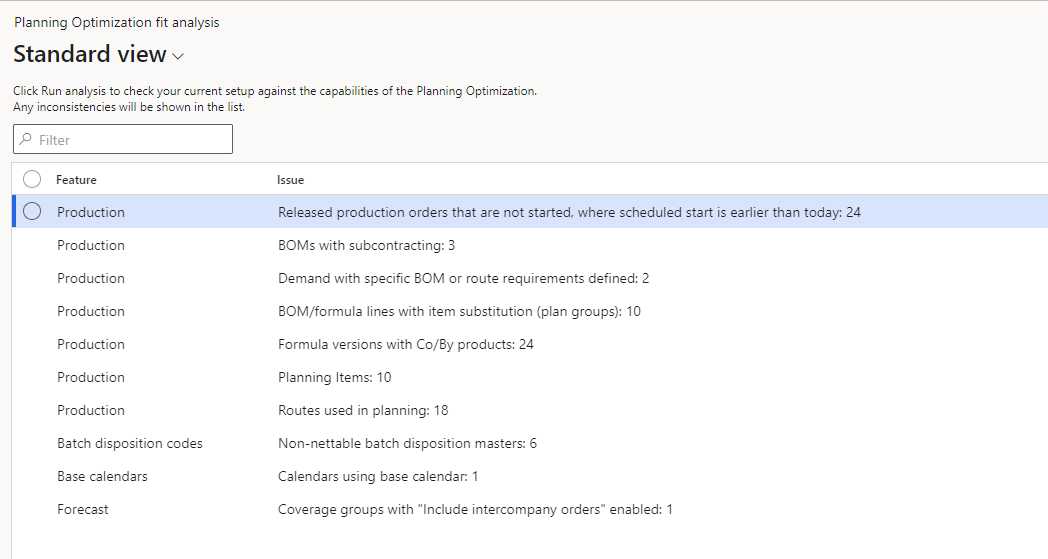This screenshot has width=1048, height=559.
Task: Open the Standard view title selector
Action: click(90, 55)
